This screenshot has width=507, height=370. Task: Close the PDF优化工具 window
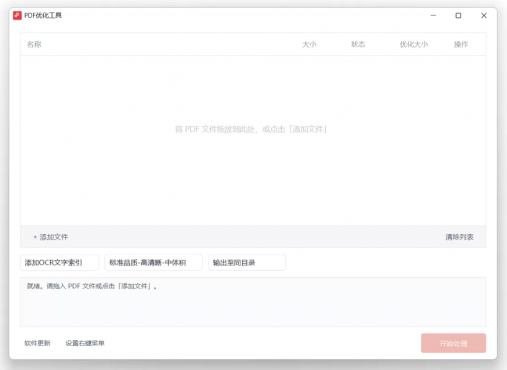click(x=484, y=15)
